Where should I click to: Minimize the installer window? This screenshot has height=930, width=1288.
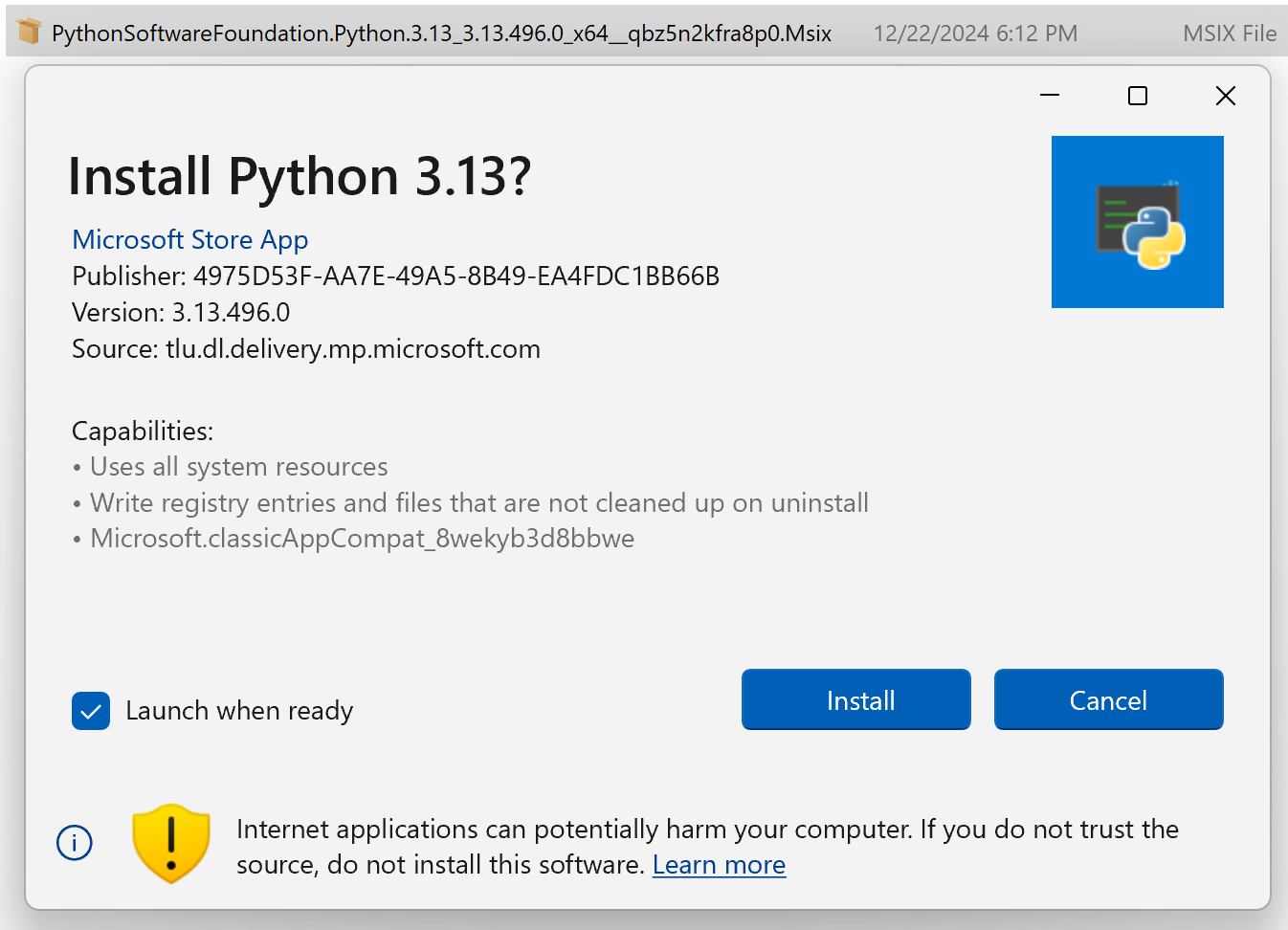point(1050,96)
